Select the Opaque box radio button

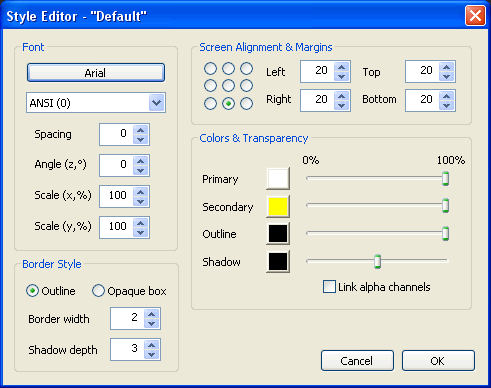tap(98, 291)
